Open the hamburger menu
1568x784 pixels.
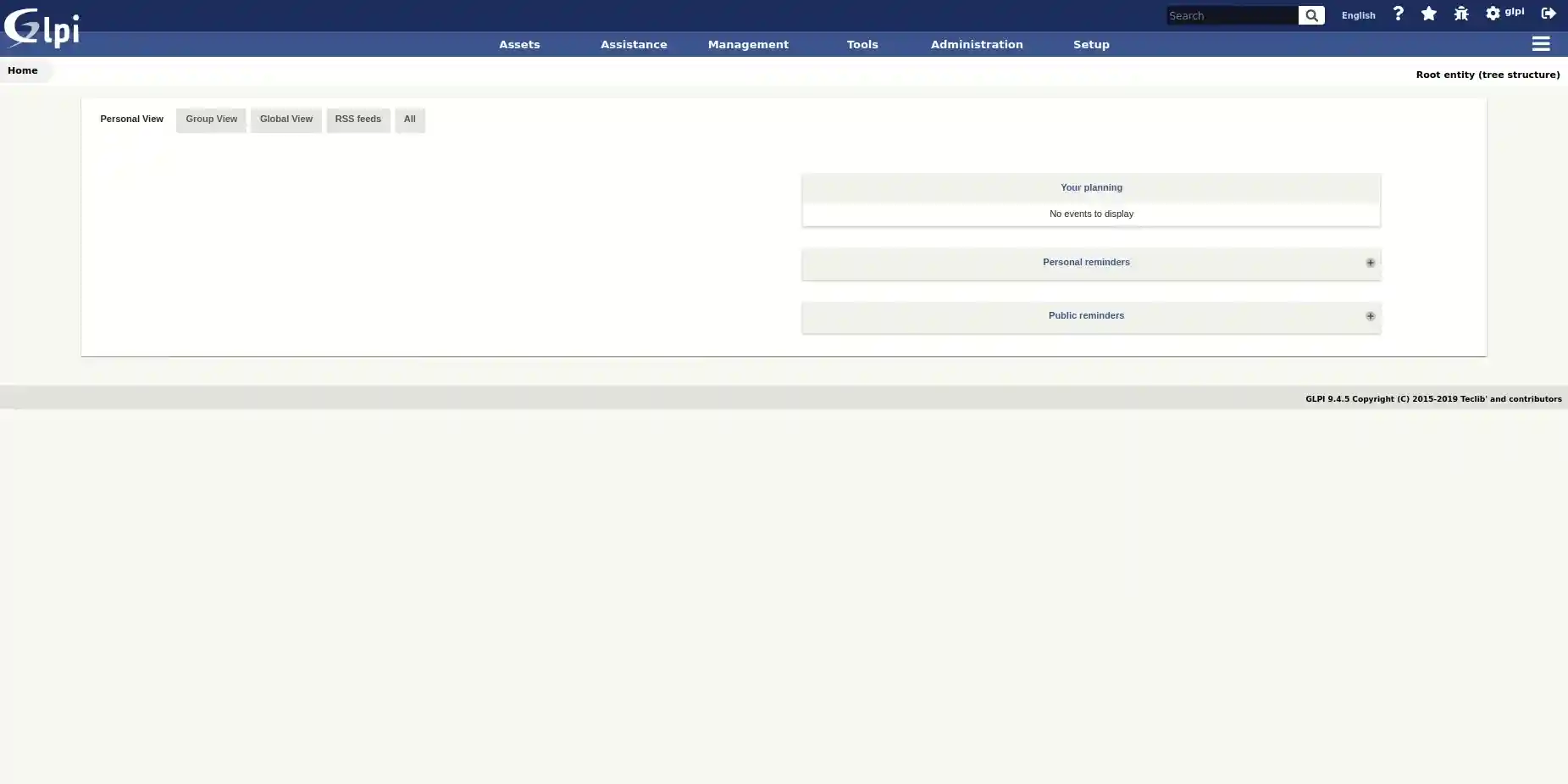coord(1541,44)
